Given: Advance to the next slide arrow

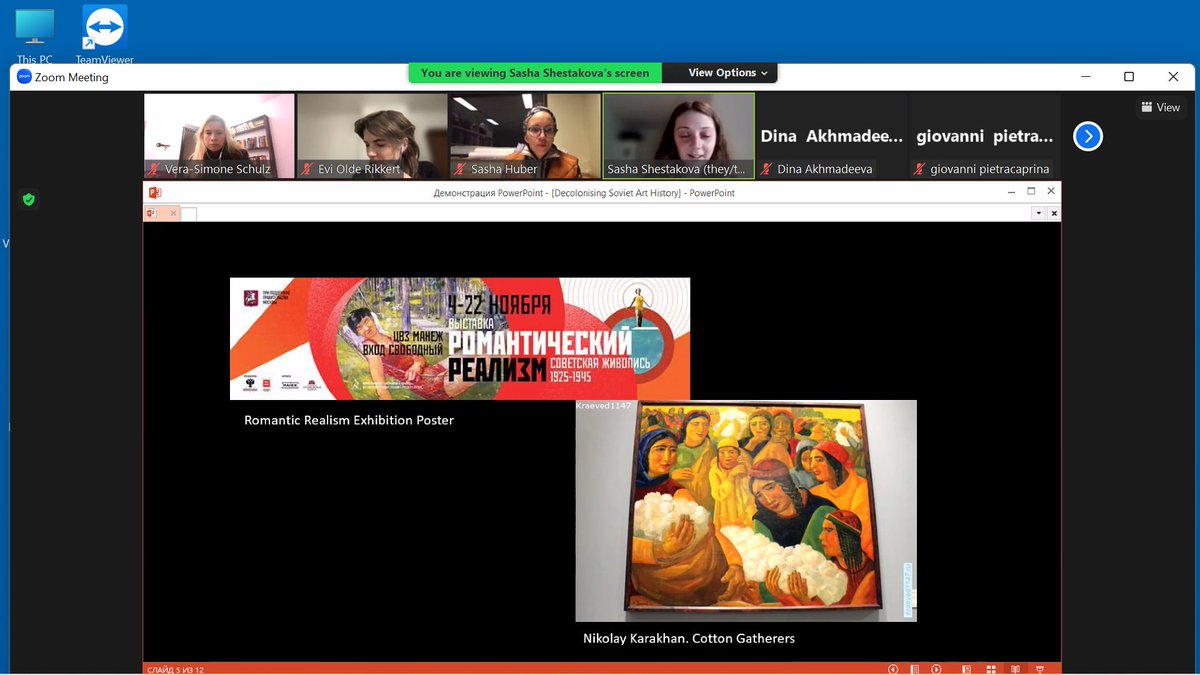Looking at the screenshot, I should click(936, 668).
